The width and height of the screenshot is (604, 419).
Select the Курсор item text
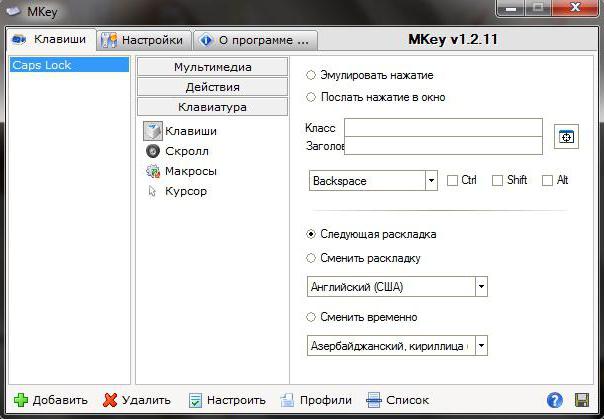click(x=186, y=191)
